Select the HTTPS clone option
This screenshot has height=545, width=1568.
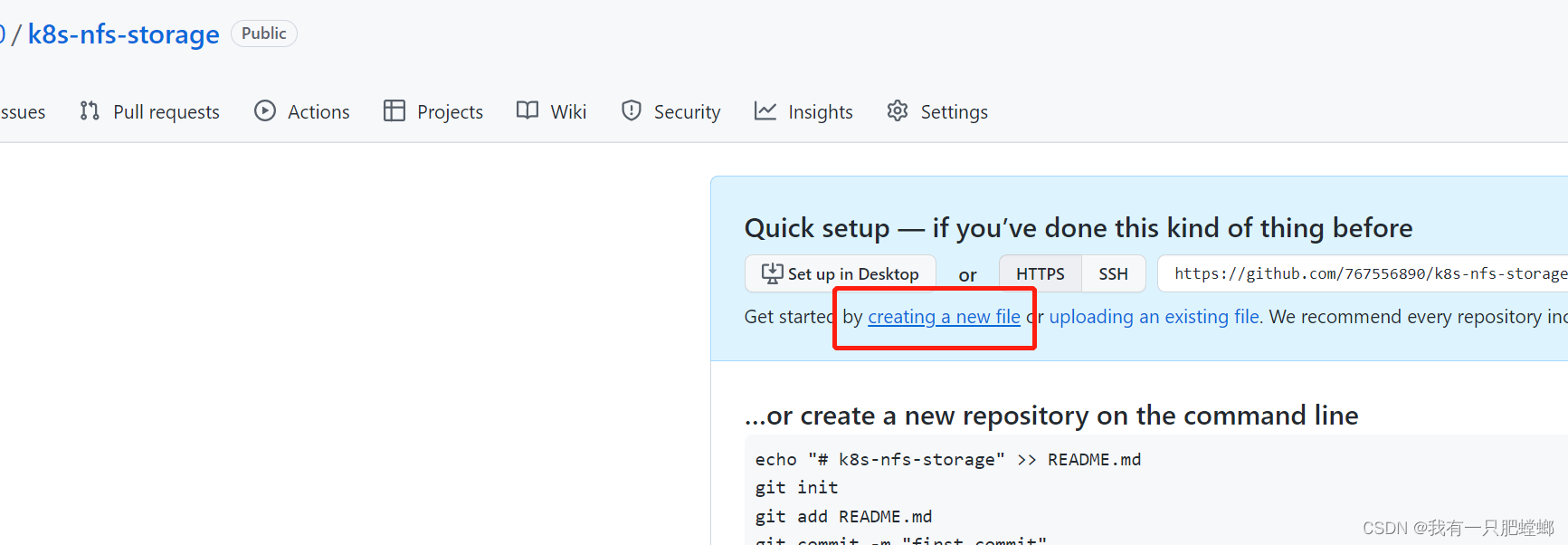coord(1041,273)
